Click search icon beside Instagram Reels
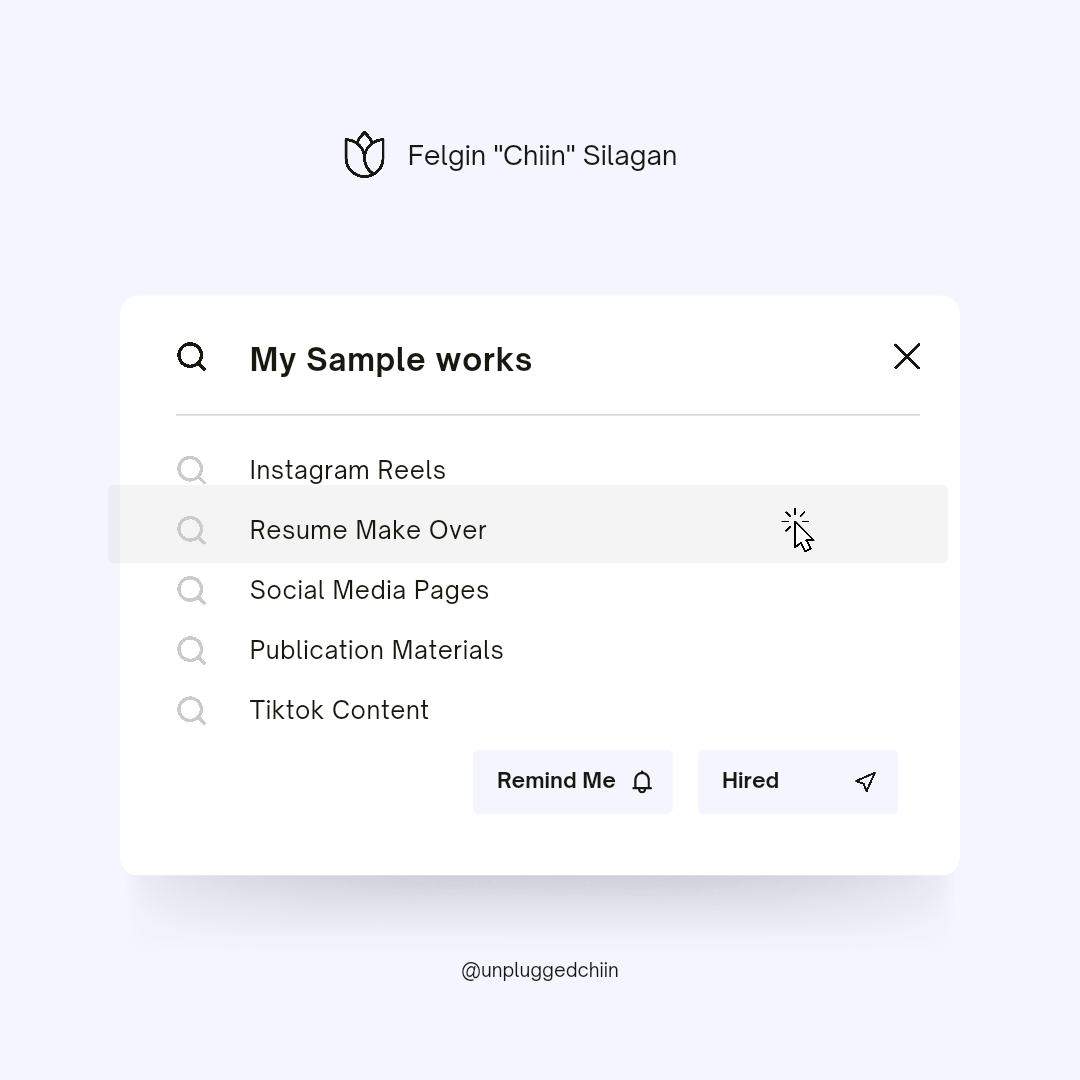The width and height of the screenshot is (1080, 1080). tap(191, 470)
